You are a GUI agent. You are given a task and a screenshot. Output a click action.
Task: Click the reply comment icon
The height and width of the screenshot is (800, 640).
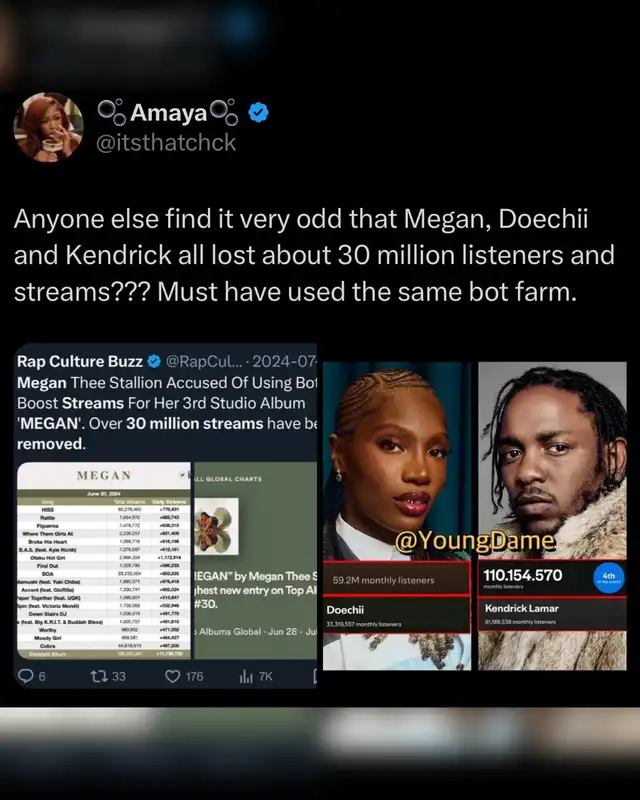pos(27,677)
